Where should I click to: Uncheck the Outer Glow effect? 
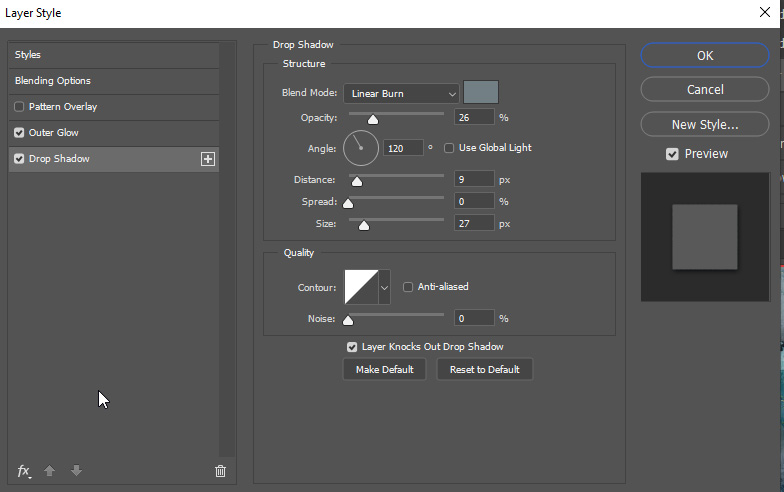click(19, 132)
